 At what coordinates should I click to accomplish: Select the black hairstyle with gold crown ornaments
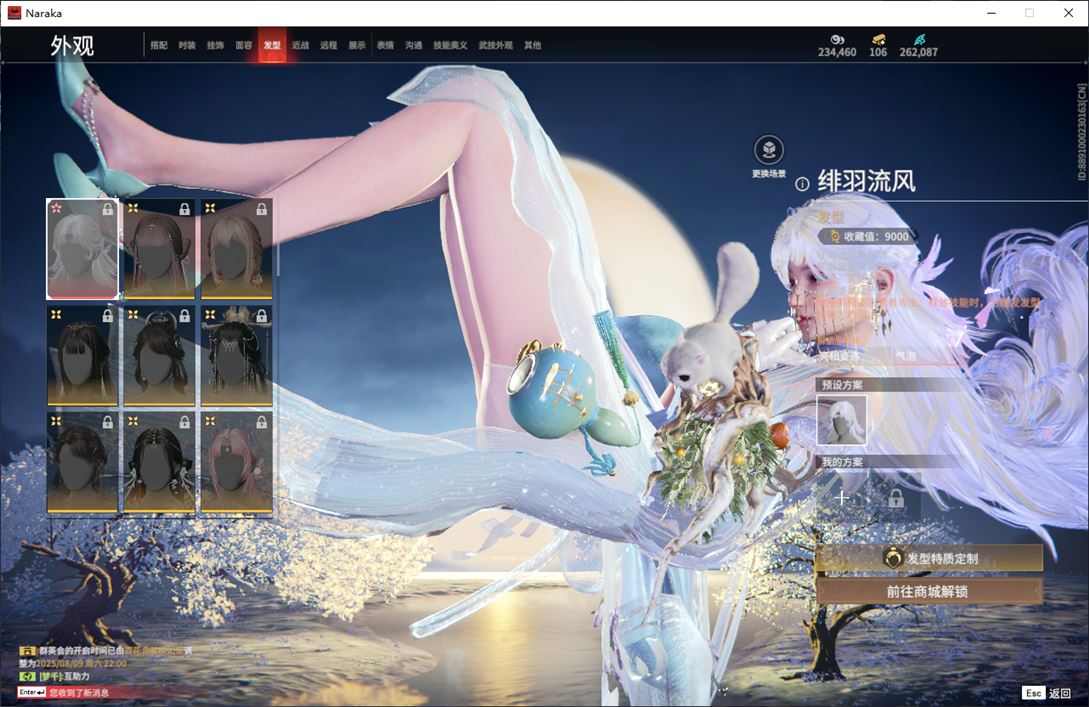(236, 356)
